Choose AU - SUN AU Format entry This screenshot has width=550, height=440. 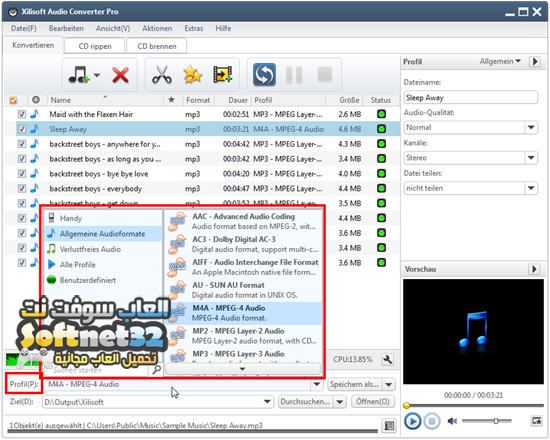click(x=243, y=290)
